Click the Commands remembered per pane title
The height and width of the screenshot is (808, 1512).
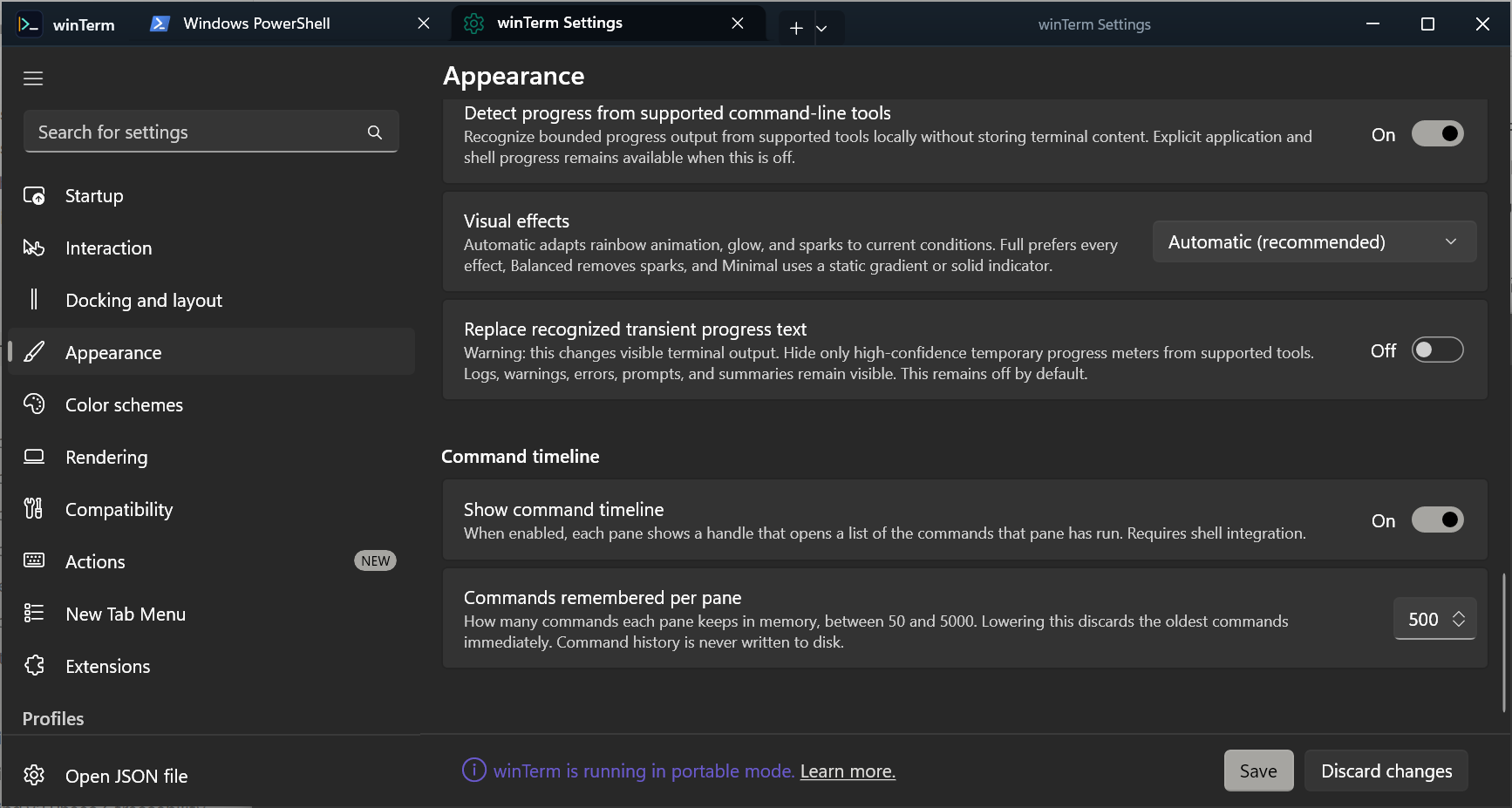(603, 597)
